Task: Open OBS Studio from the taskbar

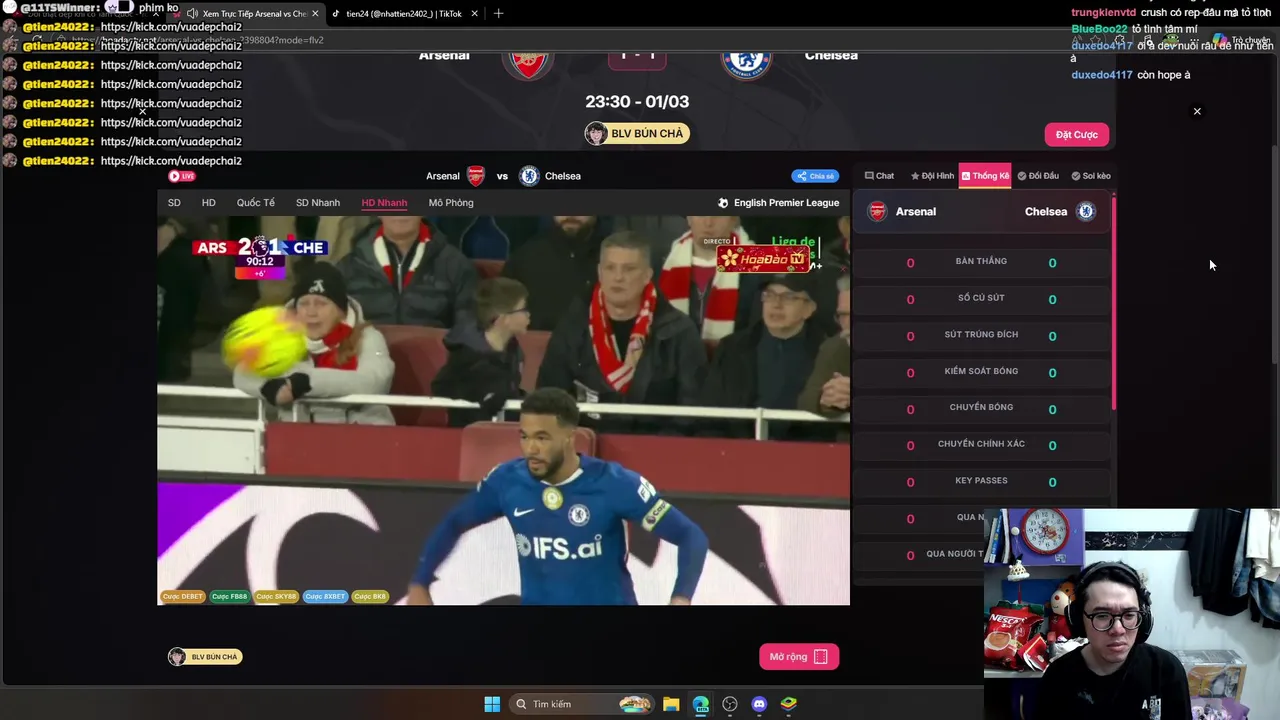Action: (730, 704)
